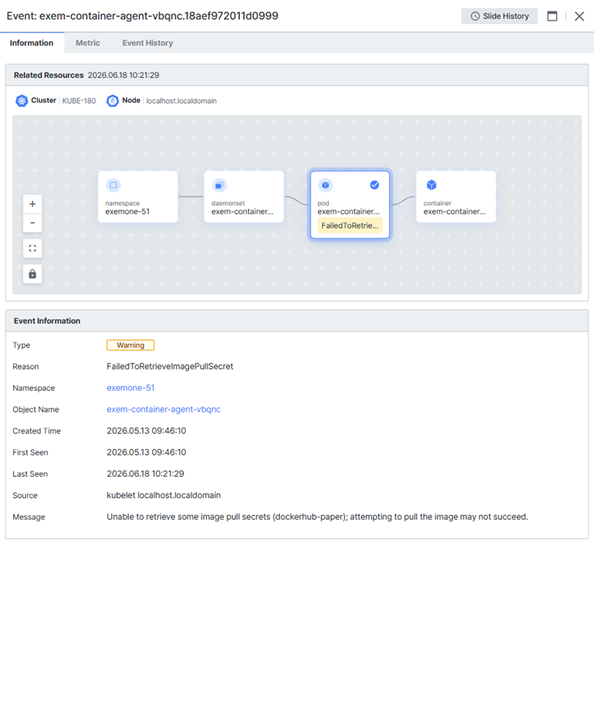Click the namespace icon in exemone-51 card

[x=113, y=185]
